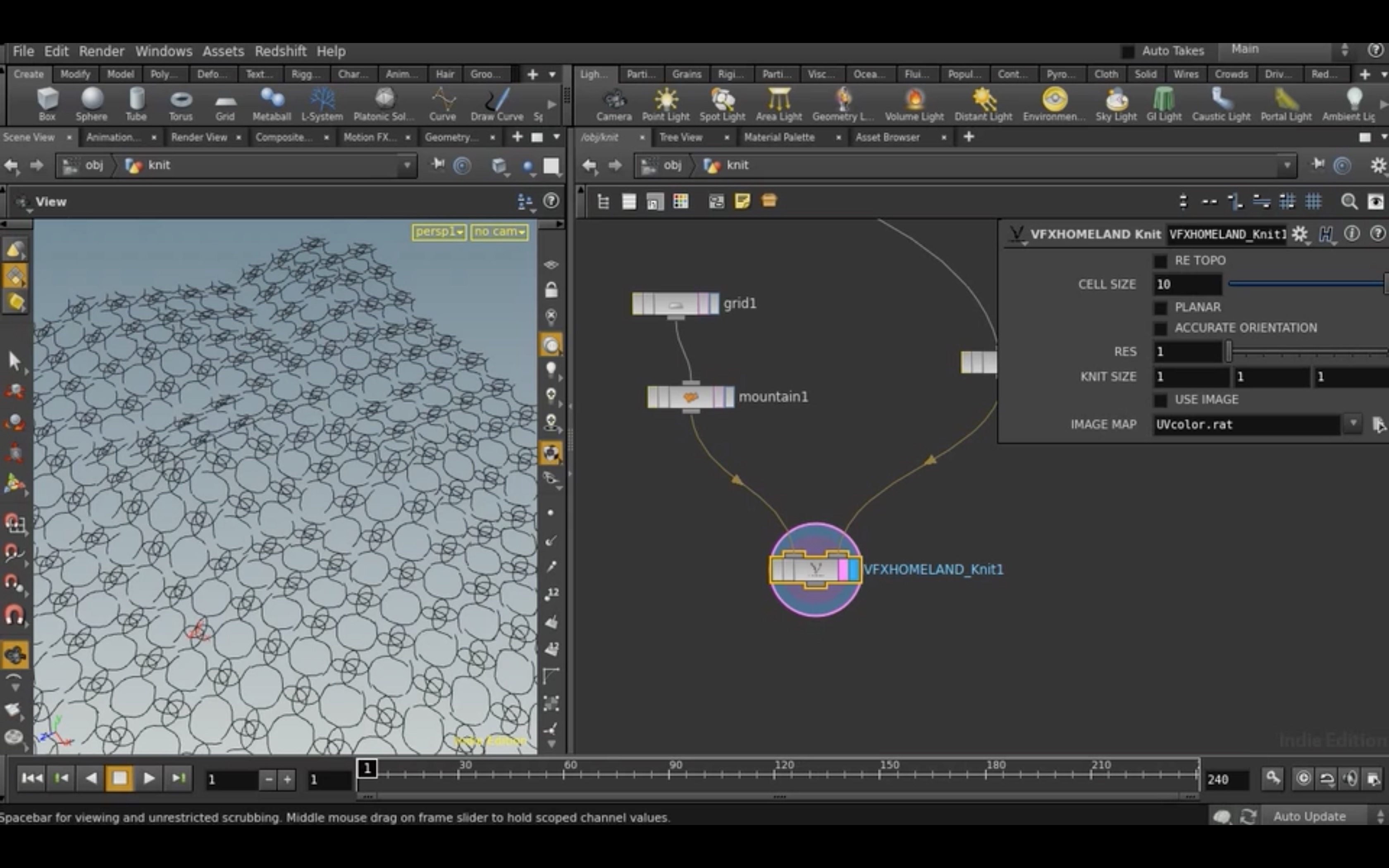Add a Sky Light
The height and width of the screenshot is (868, 1389).
[1116, 105]
